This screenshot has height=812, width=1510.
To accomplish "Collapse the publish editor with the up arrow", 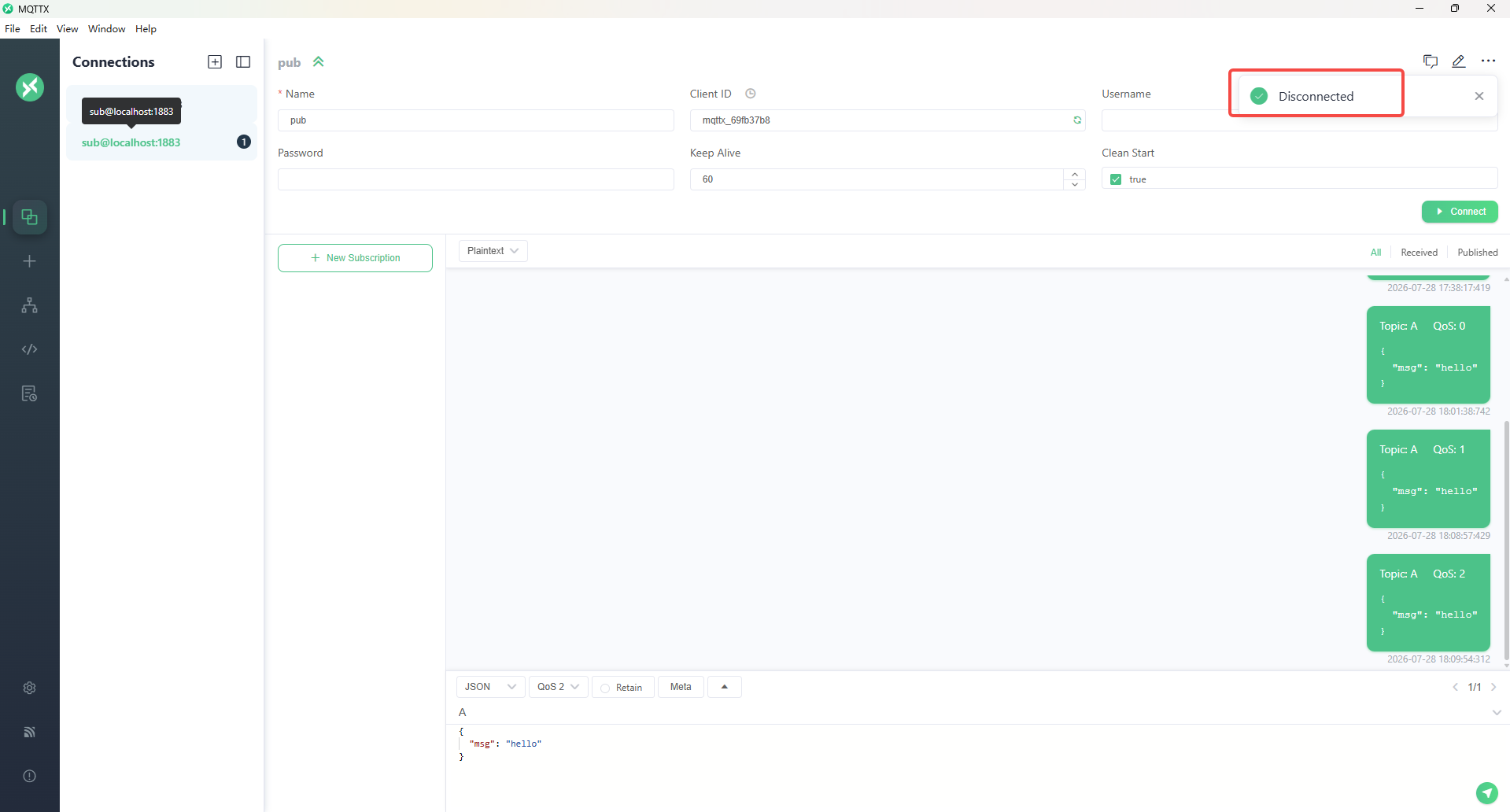I will (725, 687).
